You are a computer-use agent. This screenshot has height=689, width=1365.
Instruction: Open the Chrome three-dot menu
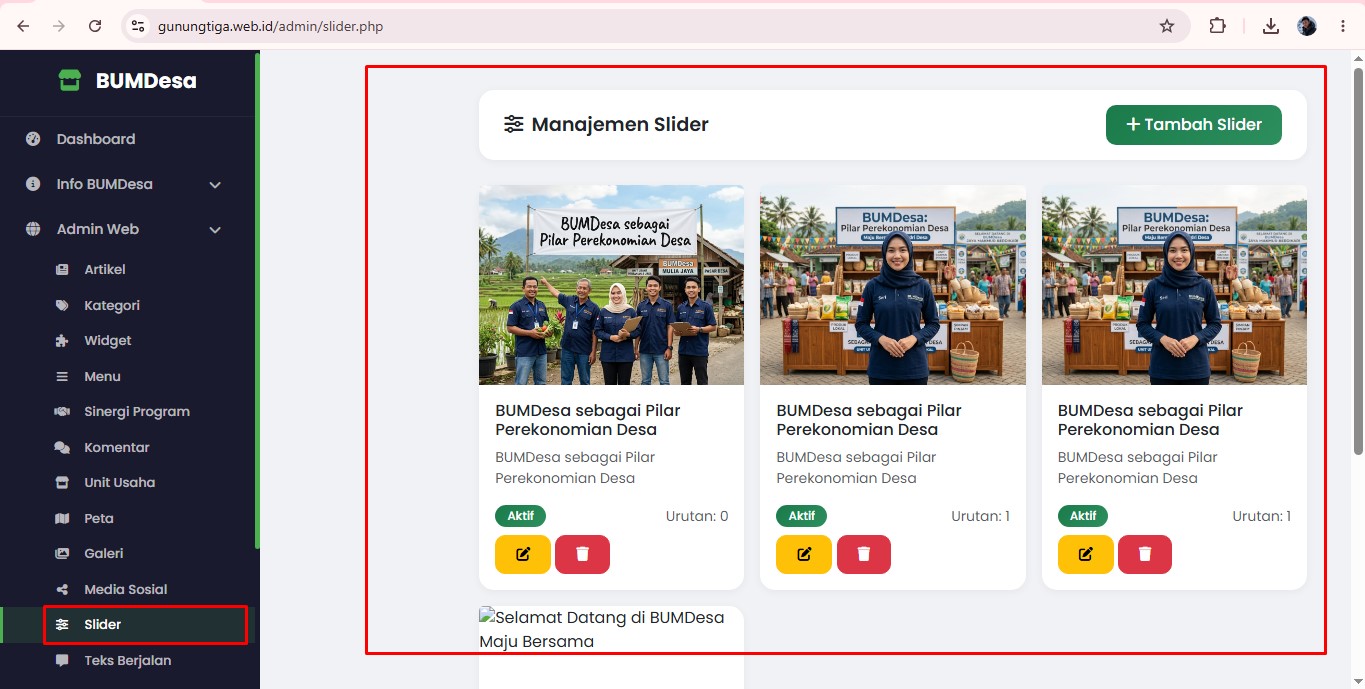[x=1342, y=26]
